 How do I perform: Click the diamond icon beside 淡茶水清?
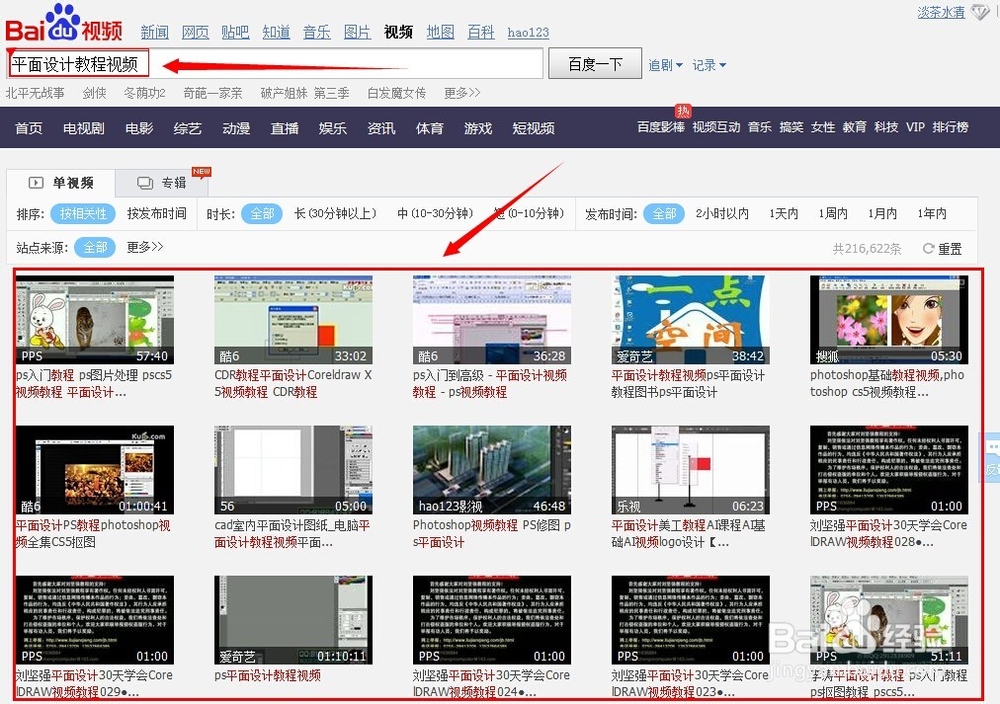point(980,11)
